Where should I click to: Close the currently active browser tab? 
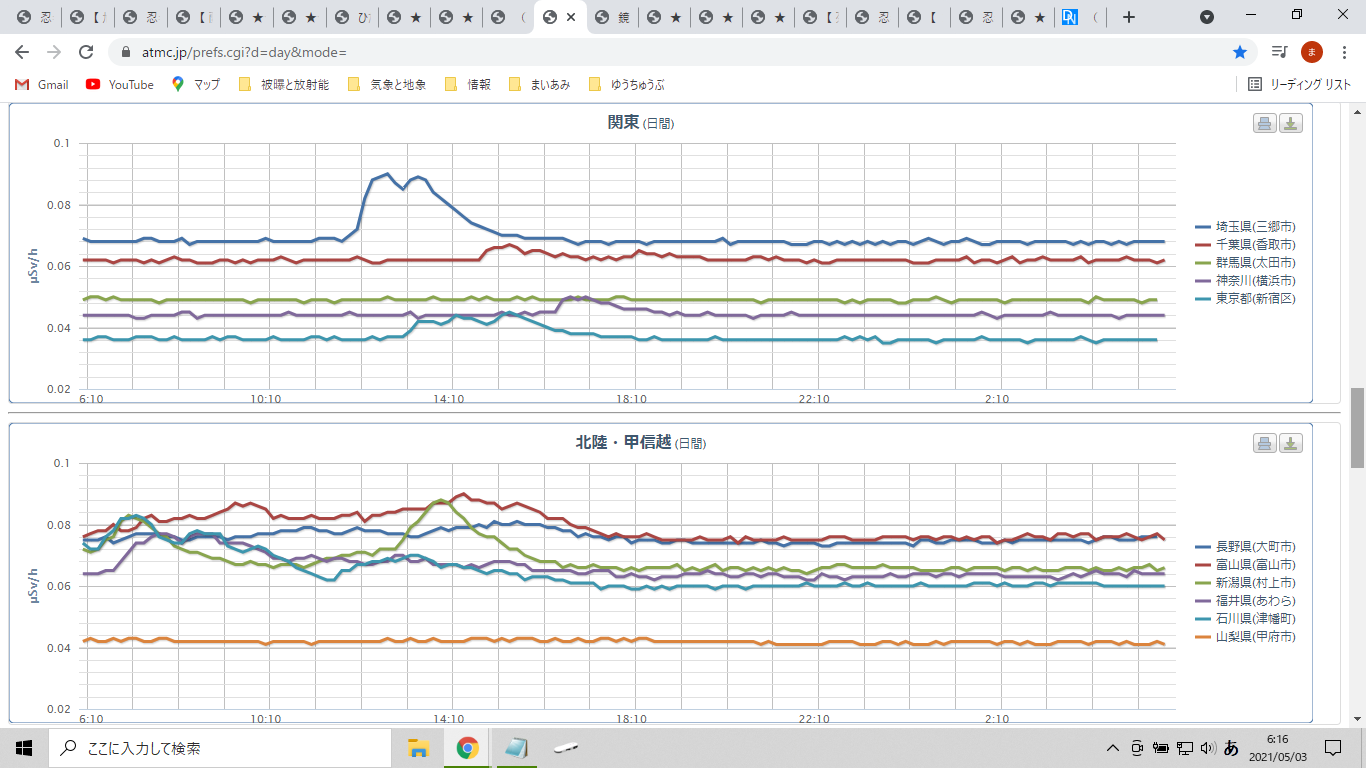pos(571,17)
